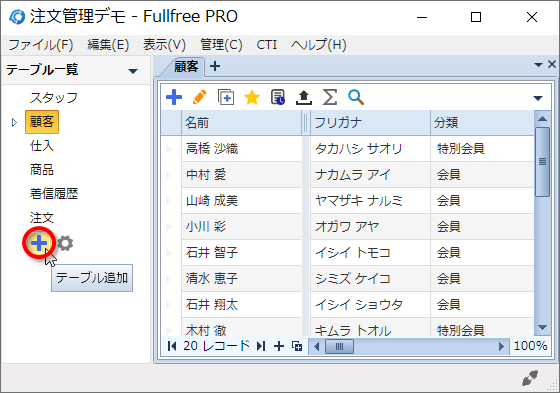The height and width of the screenshot is (393, 560).
Task: Click the frozen column splitter handle
Action: click(x=305, y=123)
